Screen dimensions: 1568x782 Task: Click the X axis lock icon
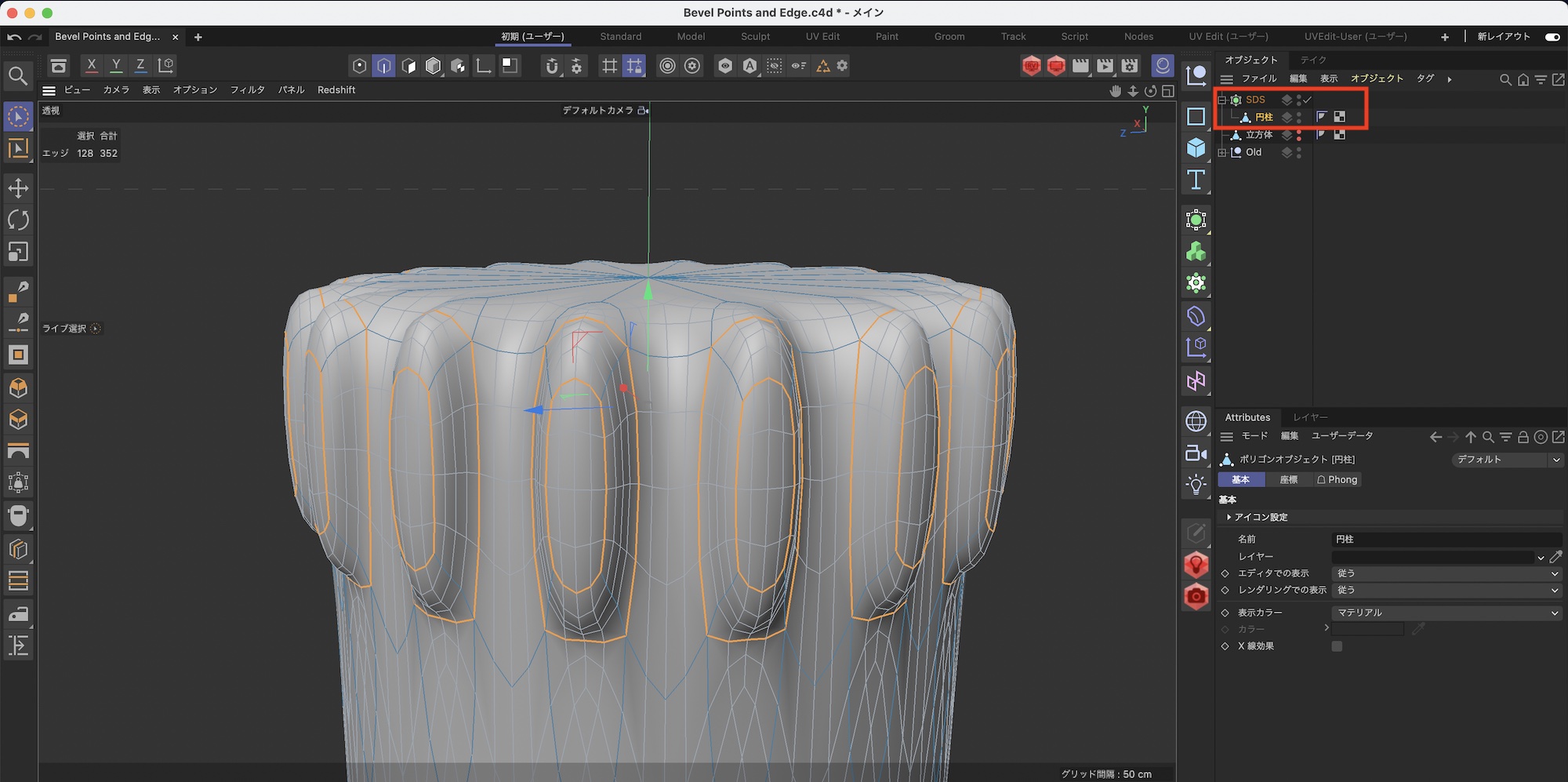[92, 66]
